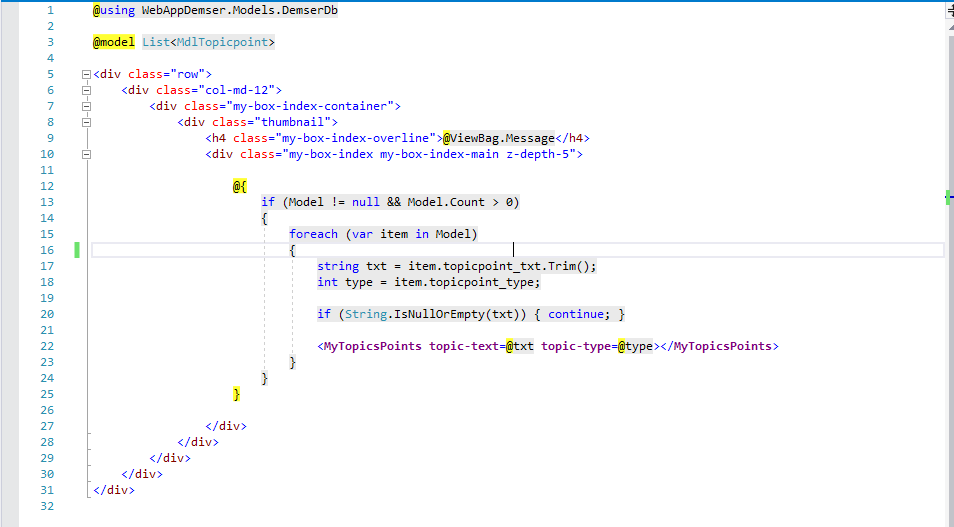Collapse the div class="row" block
The width and height of the screenshot is (954, 527).
(x=86, y=74)
